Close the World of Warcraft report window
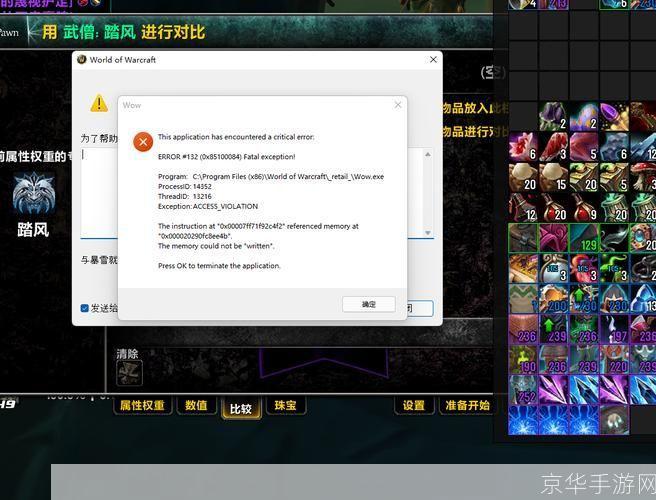This screenshot has height=500, width=656. pyautogui.click(x=433, y=60)
